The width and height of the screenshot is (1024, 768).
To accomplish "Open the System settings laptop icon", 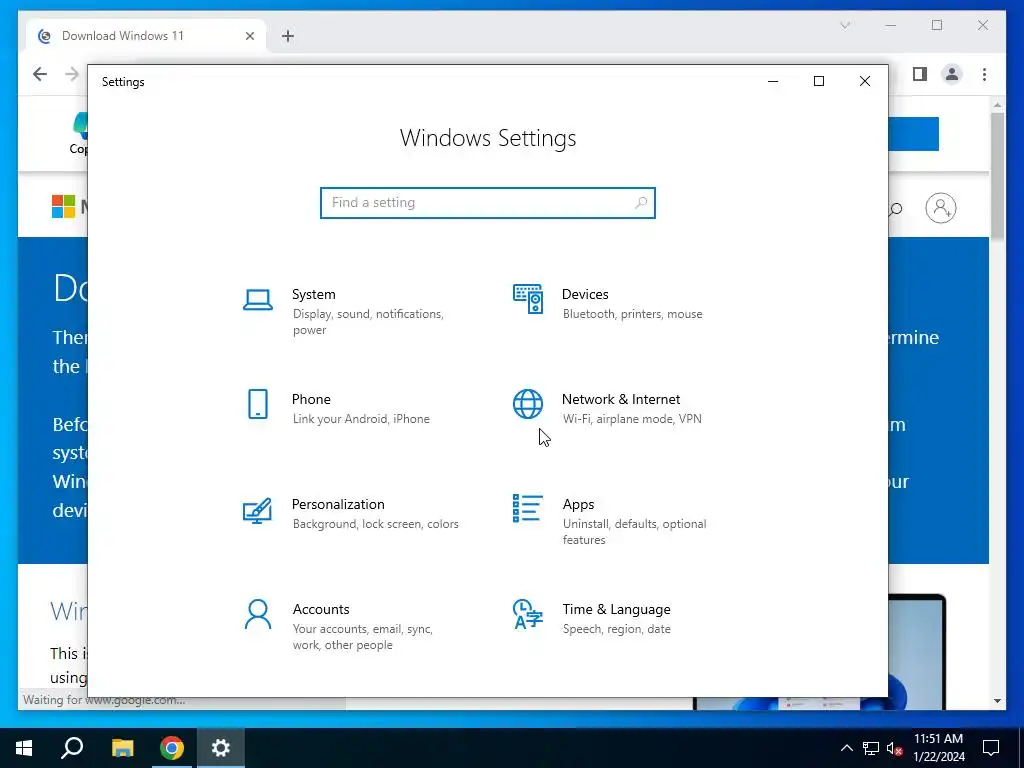I will coord(258,300).
